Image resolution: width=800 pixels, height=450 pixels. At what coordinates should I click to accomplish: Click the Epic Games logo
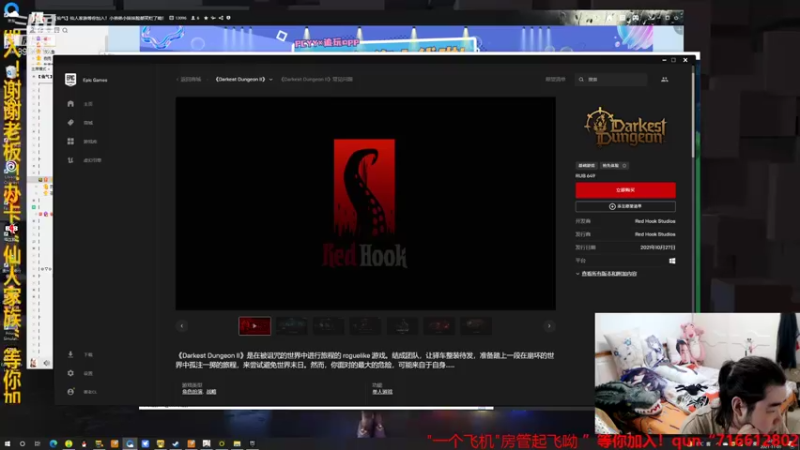70,80
